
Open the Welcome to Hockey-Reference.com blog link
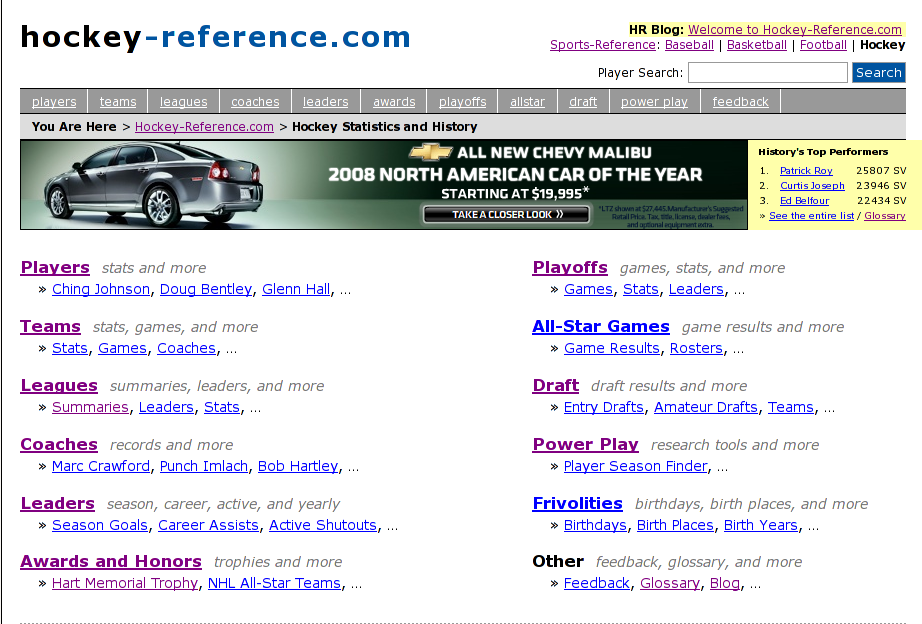pos(794,29)
